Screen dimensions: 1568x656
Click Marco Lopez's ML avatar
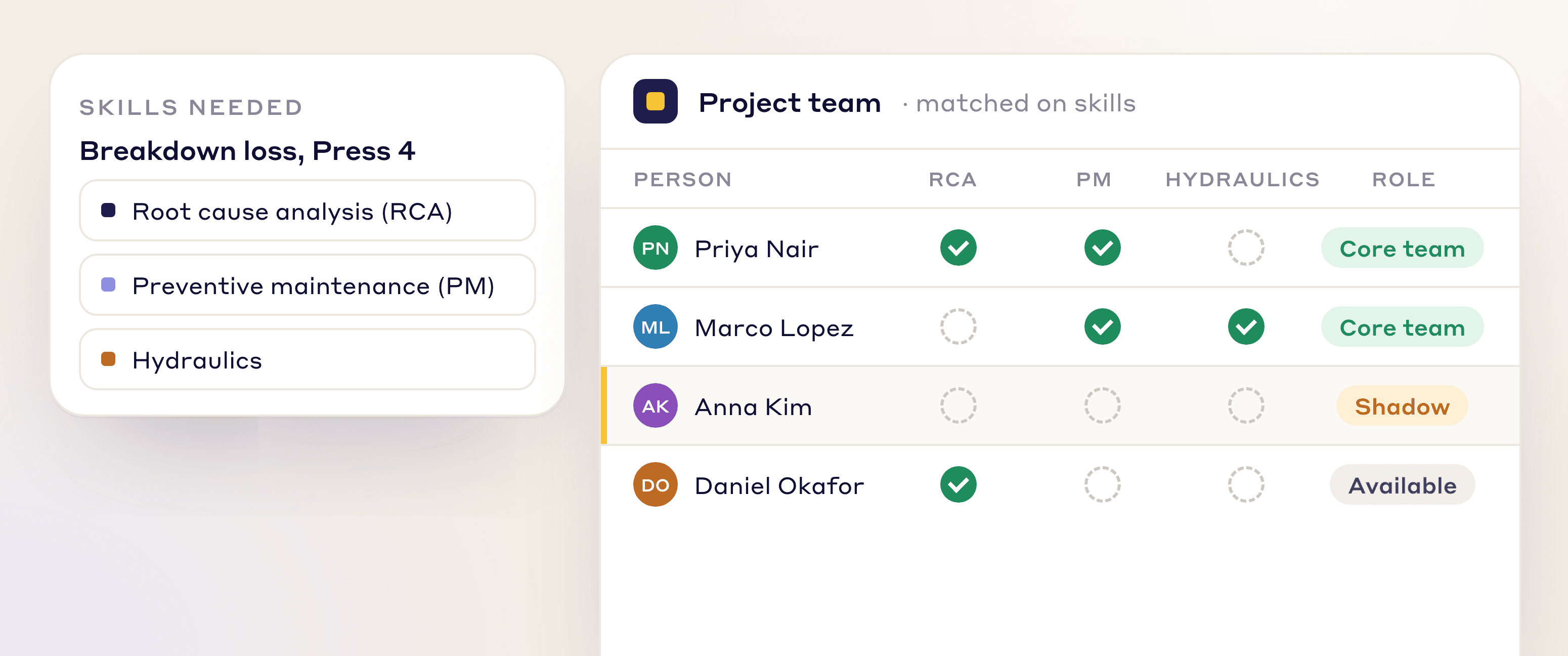tap(655, 327)
